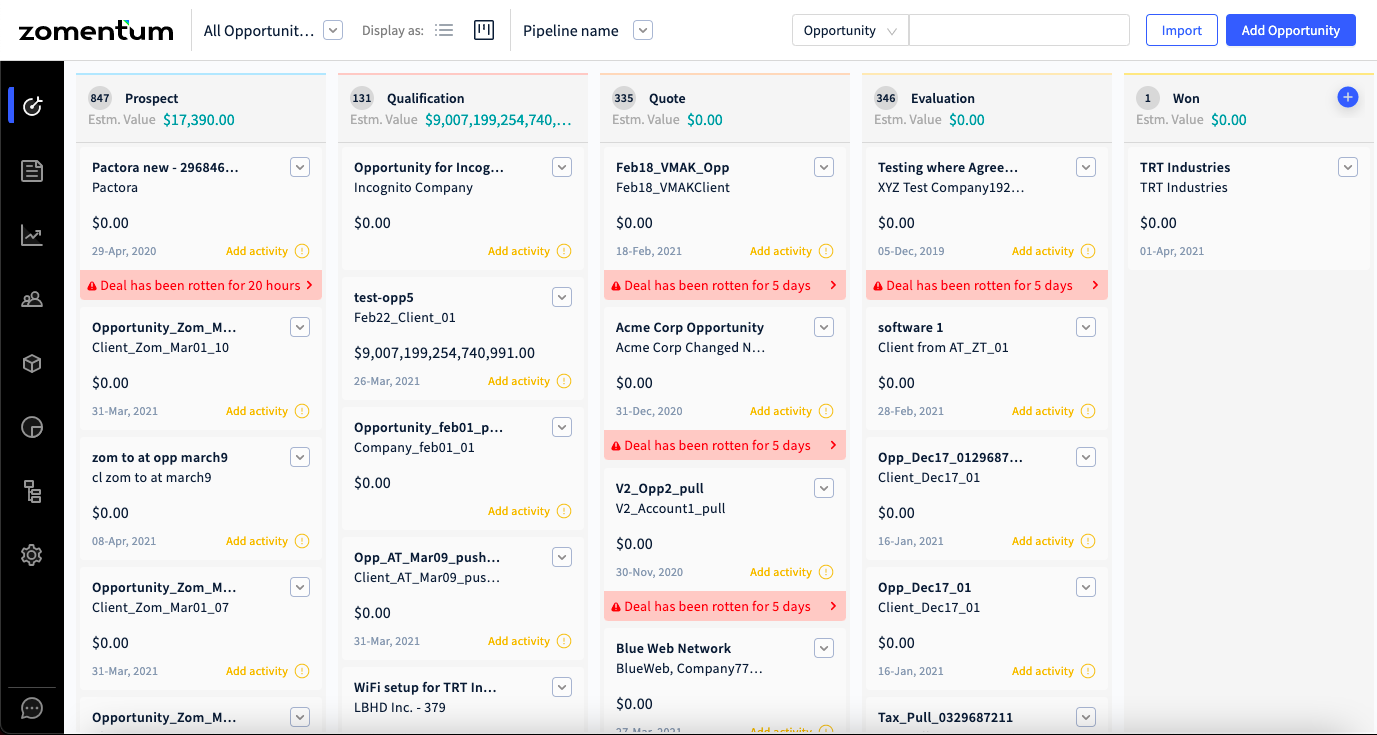Viewport: 1377px width, 735px height.
Task: Expand the All Opportunities filter dropdown
Action: tap(334, 30)
